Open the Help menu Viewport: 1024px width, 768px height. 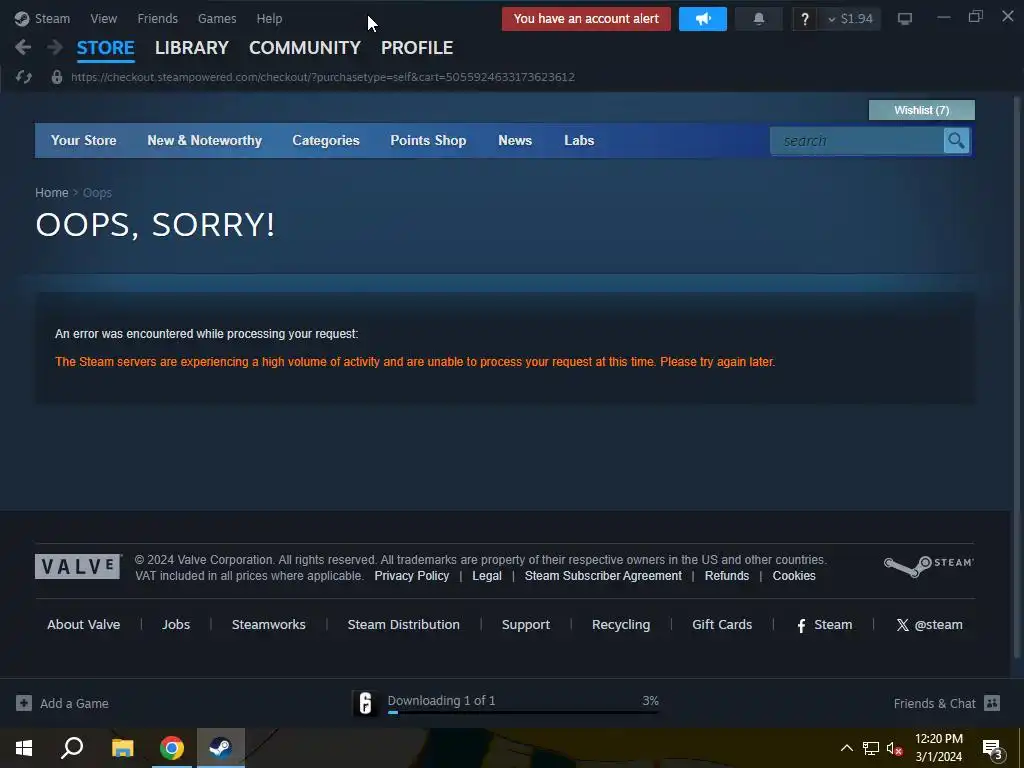[269, 18]
